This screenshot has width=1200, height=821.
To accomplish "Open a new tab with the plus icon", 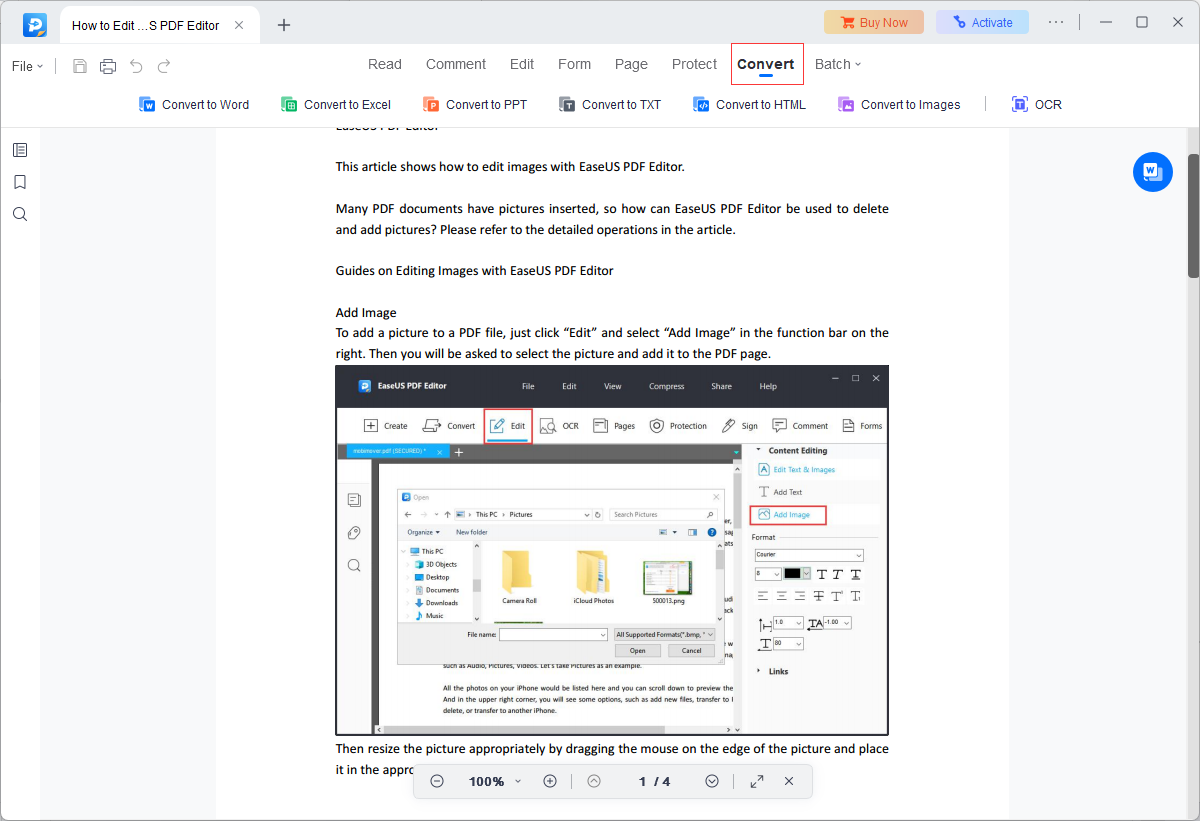I will pyautogui.click(x=284, y=25).
